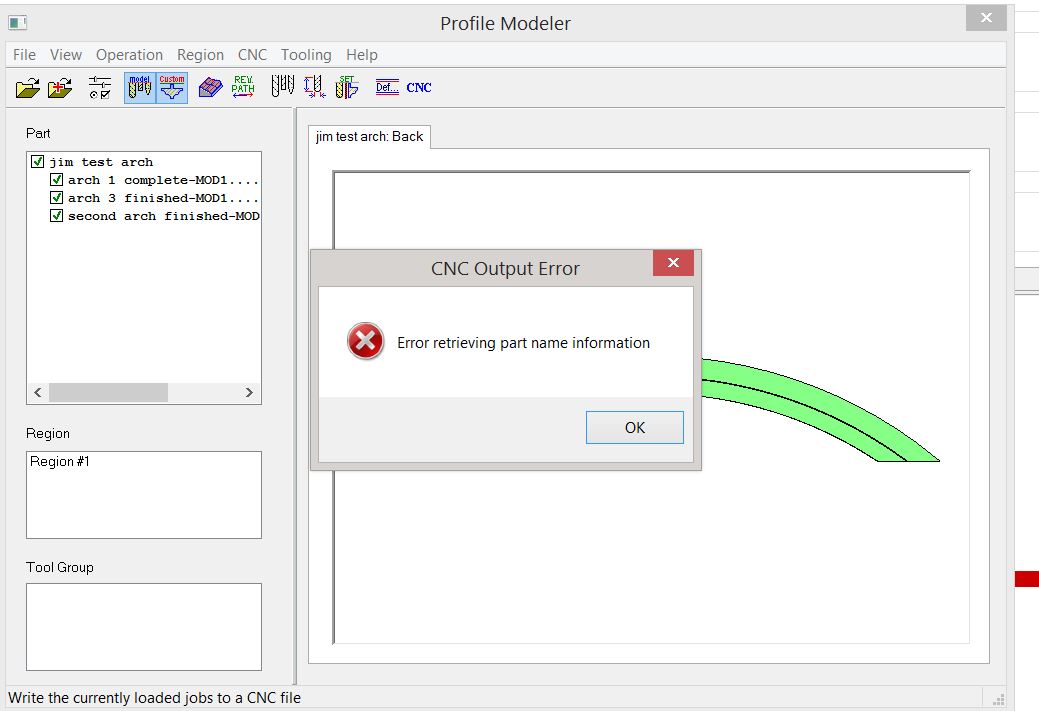
Task: Toggle the 'second arch finished-MOD' checkbox
Action: tap(57, 216)
